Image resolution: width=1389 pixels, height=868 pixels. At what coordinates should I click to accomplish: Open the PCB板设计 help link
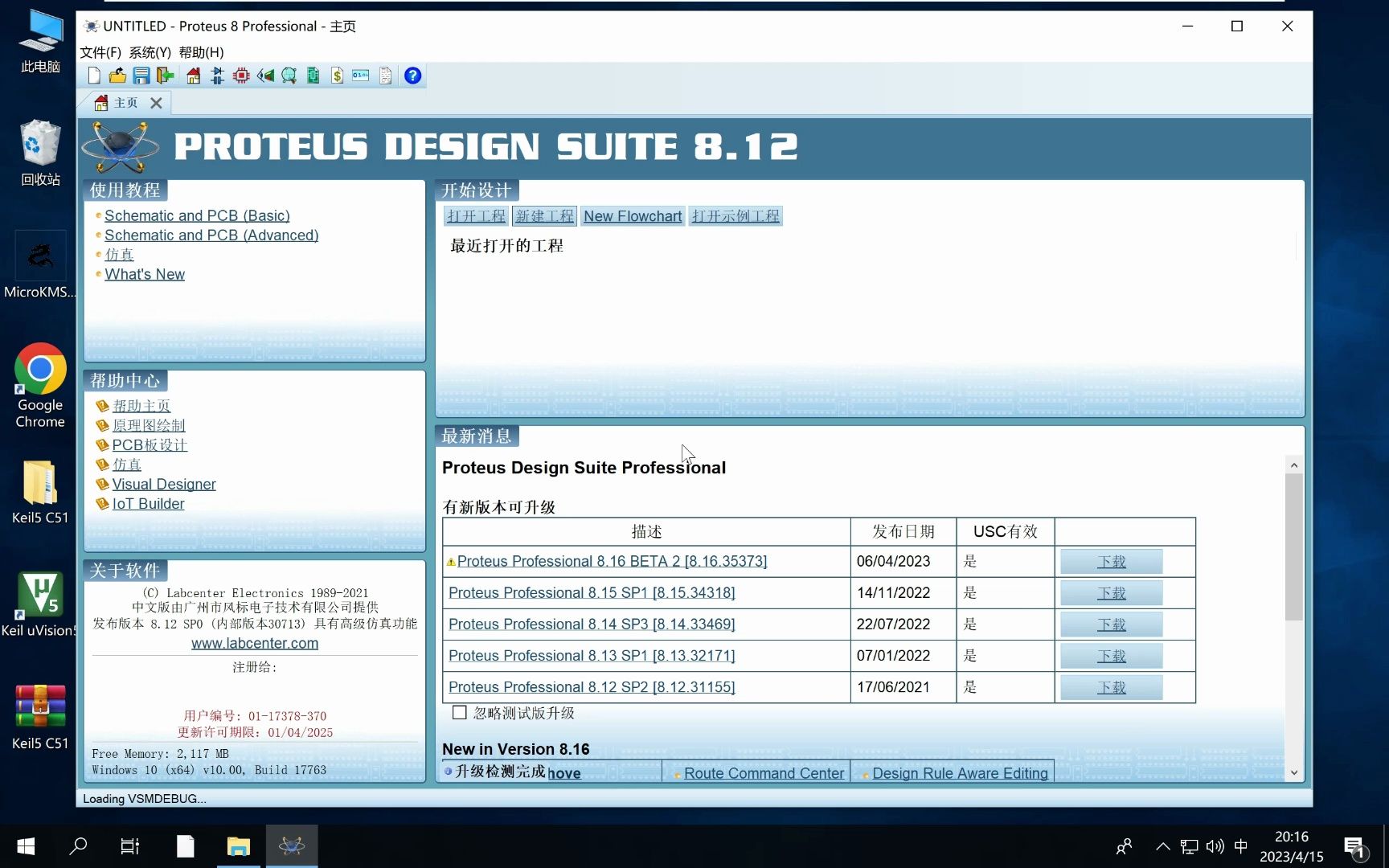coord(150,444)
